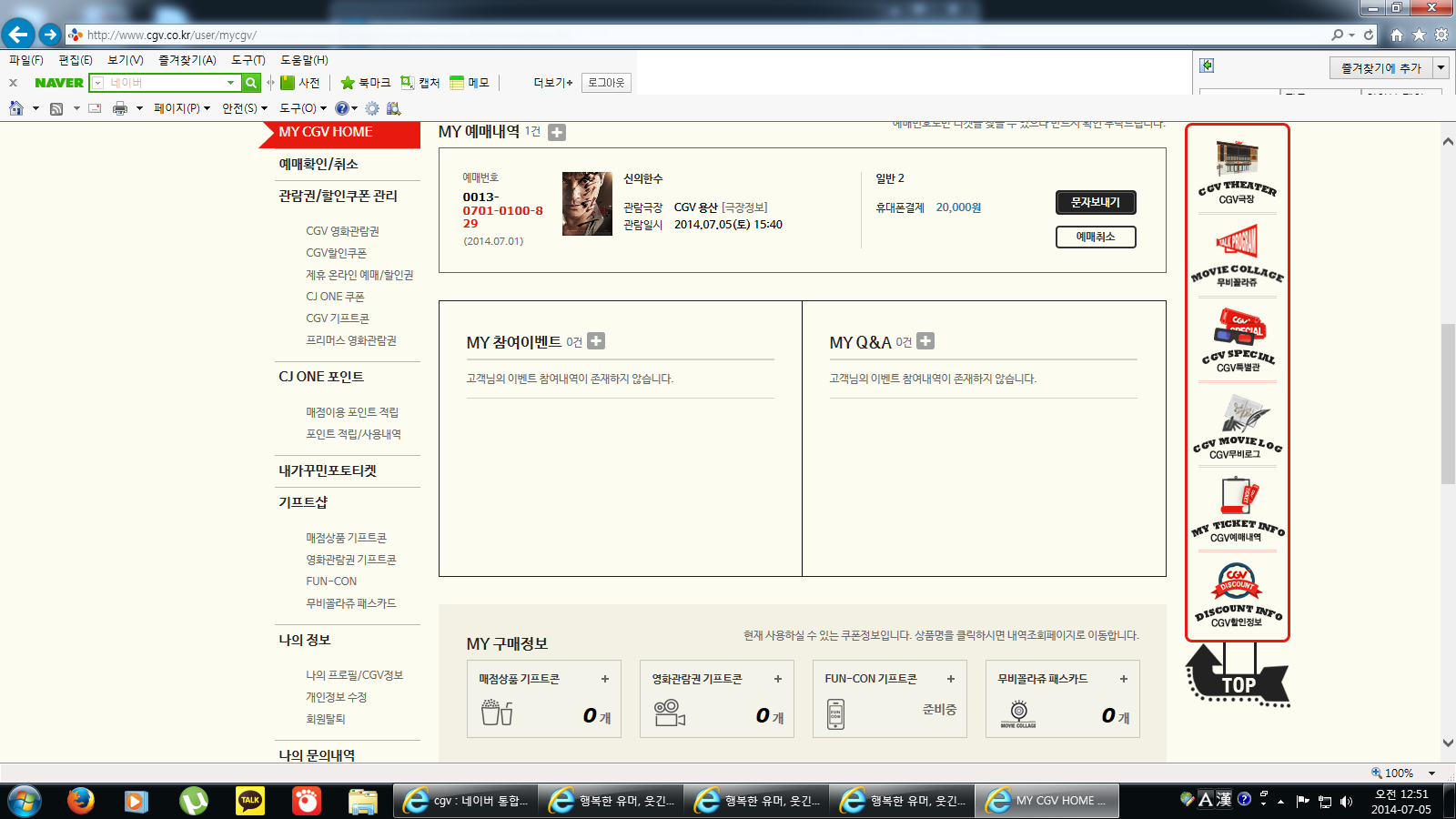Click the plus icon beside MY 참여이벤트
Image resolution: width=1456 pixels, height=819 pixels.
(x=596, y=341)
